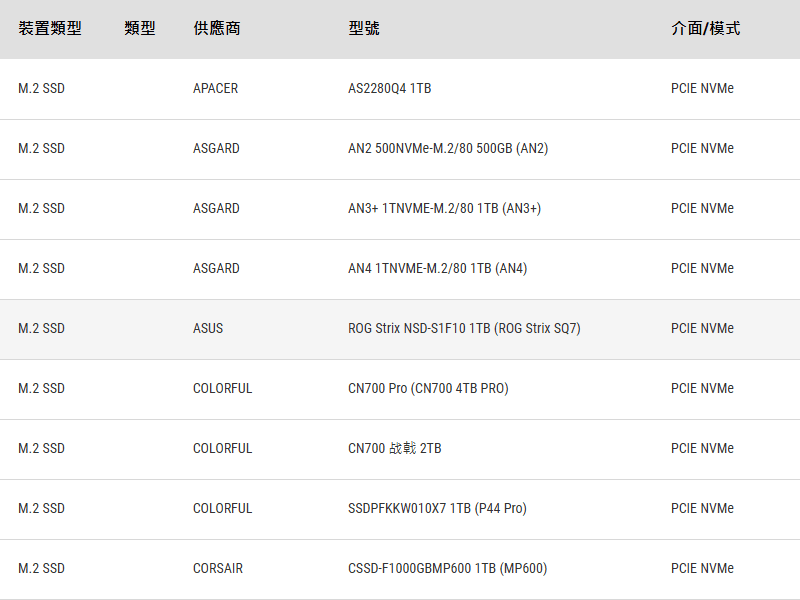Select the CN700 战戟 2TB model
The image size is (800, 600).
(395, 448)
